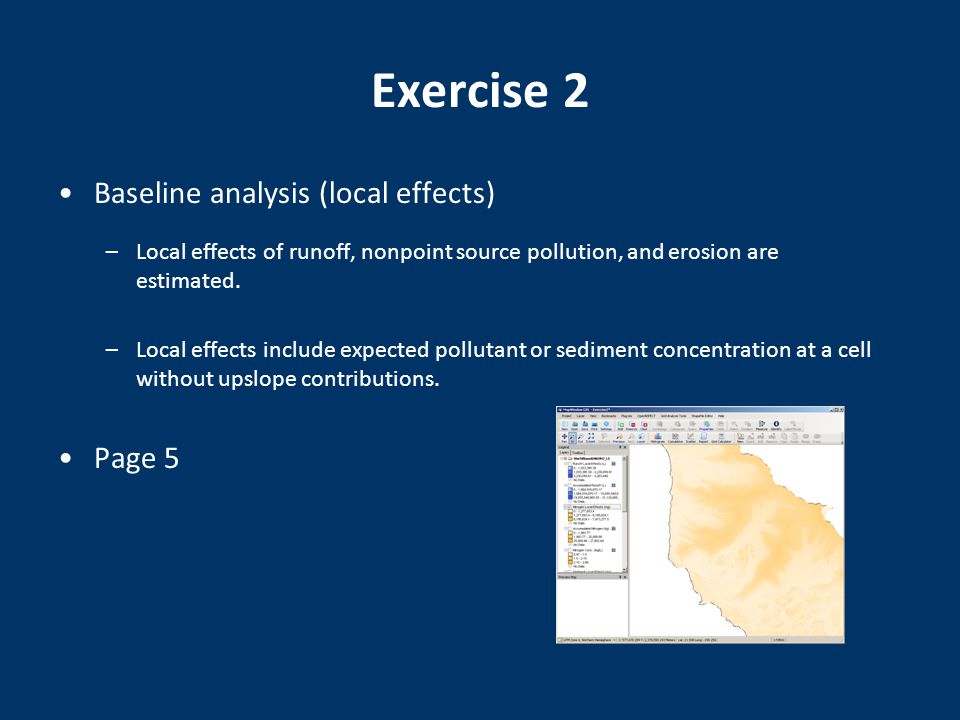Open the Scatter plot tool
The width and height of the screenshot is (960, 720).
click(x=691, y=438)
